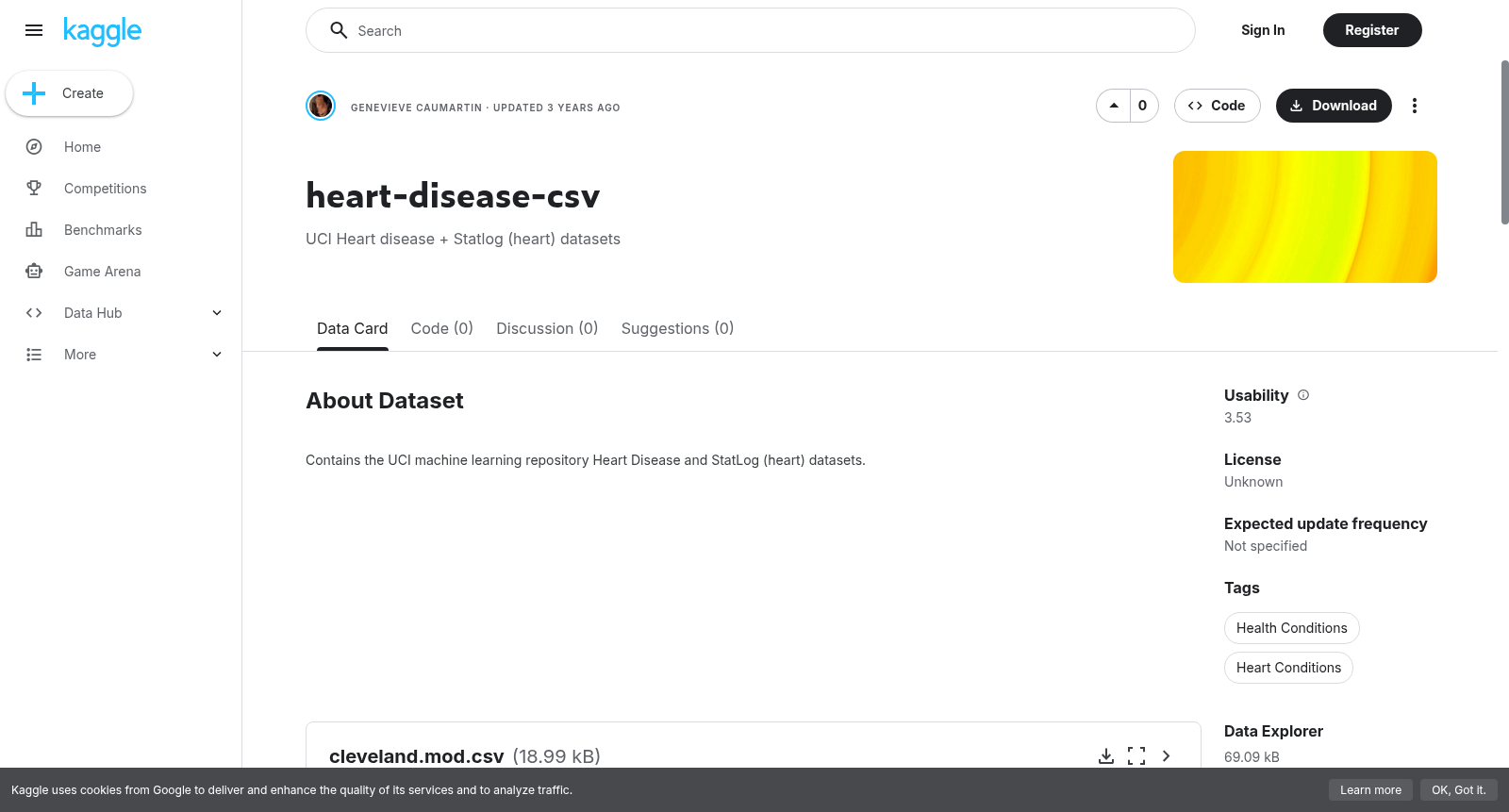
Task: Click the GENEVIEVE CAUMARTIN author name
Action: (x=416, y=108)
